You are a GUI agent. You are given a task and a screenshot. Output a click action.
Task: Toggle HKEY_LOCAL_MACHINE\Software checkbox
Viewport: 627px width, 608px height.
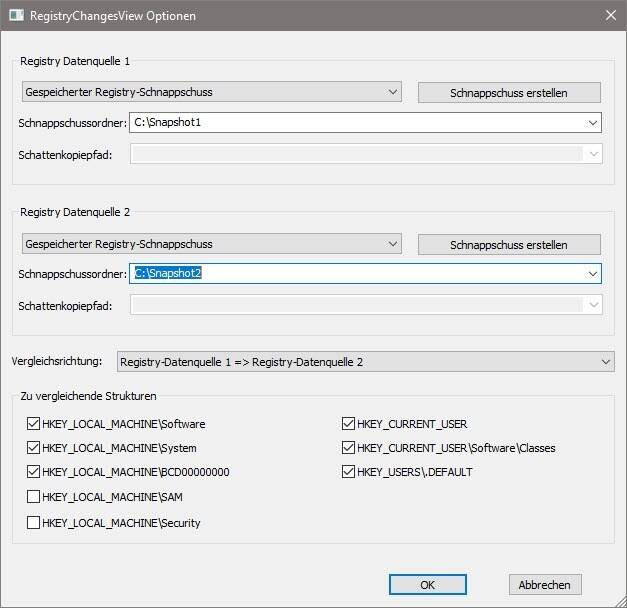click(34, 424)
